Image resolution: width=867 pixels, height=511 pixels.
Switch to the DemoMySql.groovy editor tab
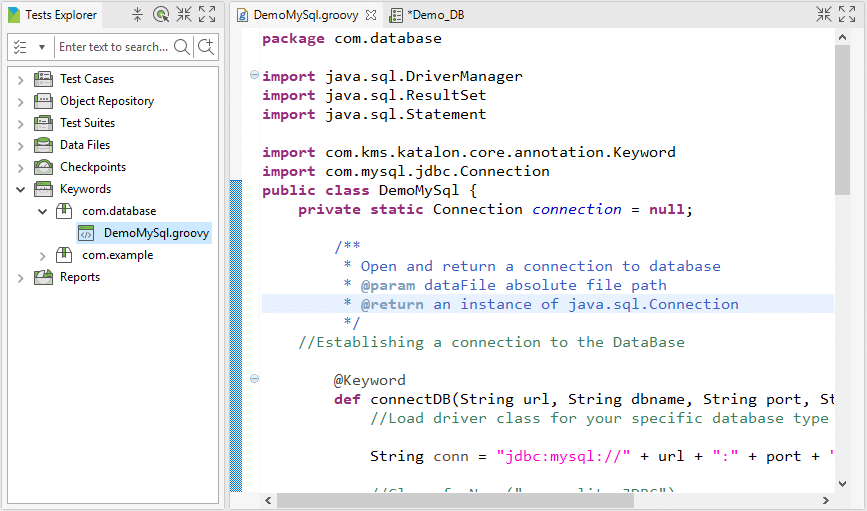pos(306,15)
